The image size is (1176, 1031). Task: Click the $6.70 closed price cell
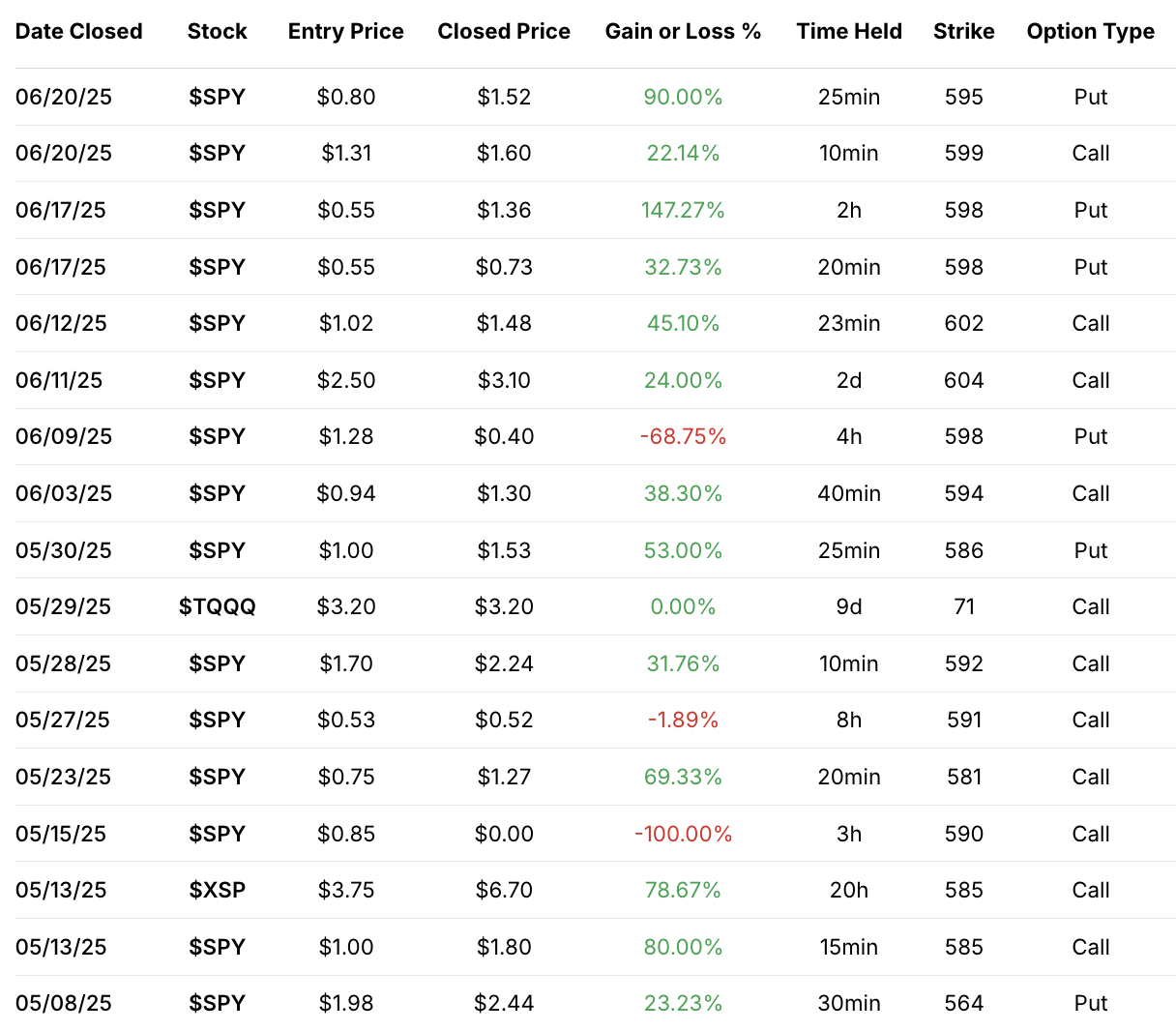pyautogui.click(x=503, y=890)
